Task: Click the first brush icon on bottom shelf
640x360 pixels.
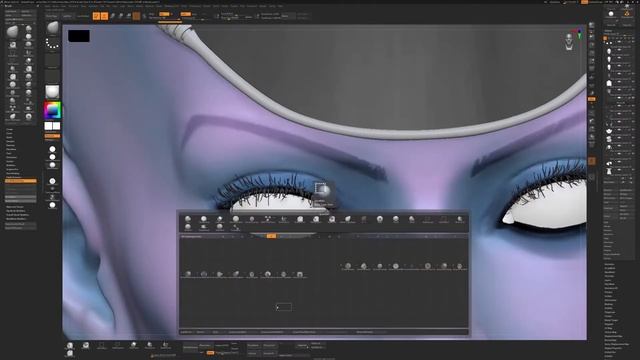Action: [70, 346]
